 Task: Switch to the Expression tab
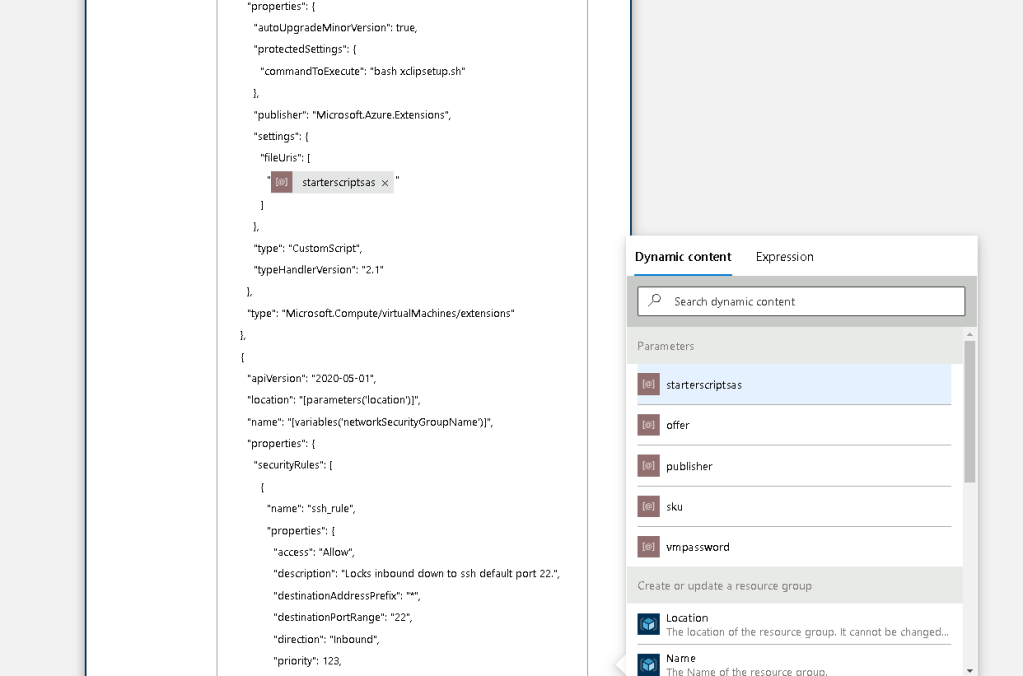tap(784, 256)
